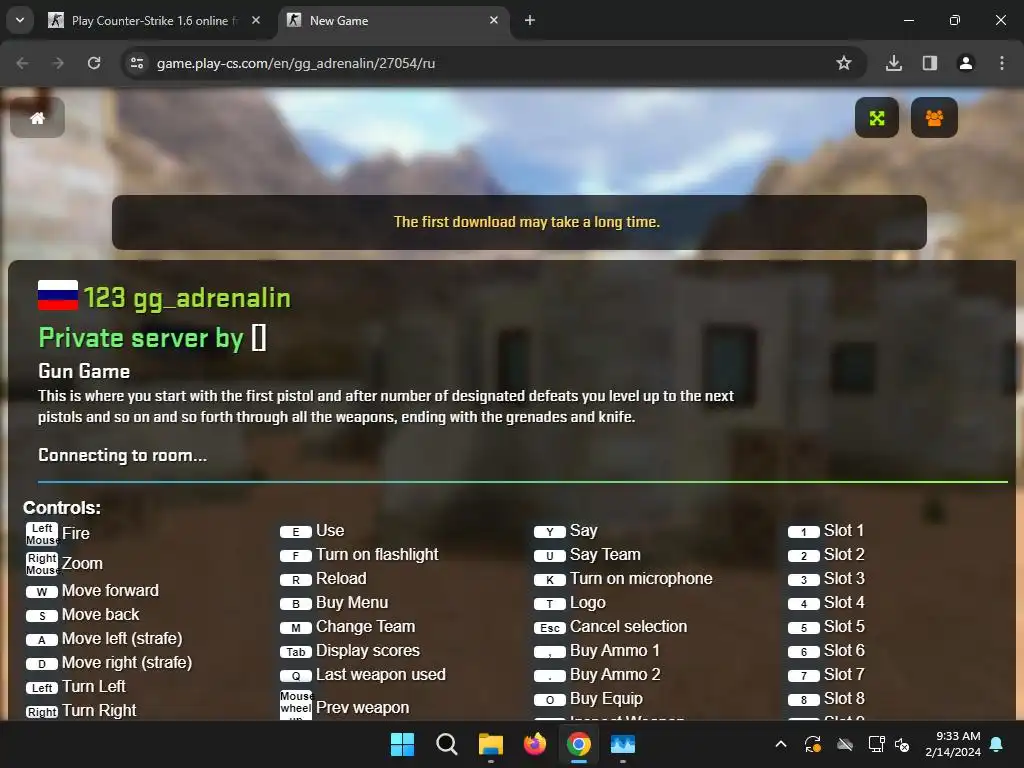
Task: Click the 'Change Team' control label
Action: click(x=366, y=626)
